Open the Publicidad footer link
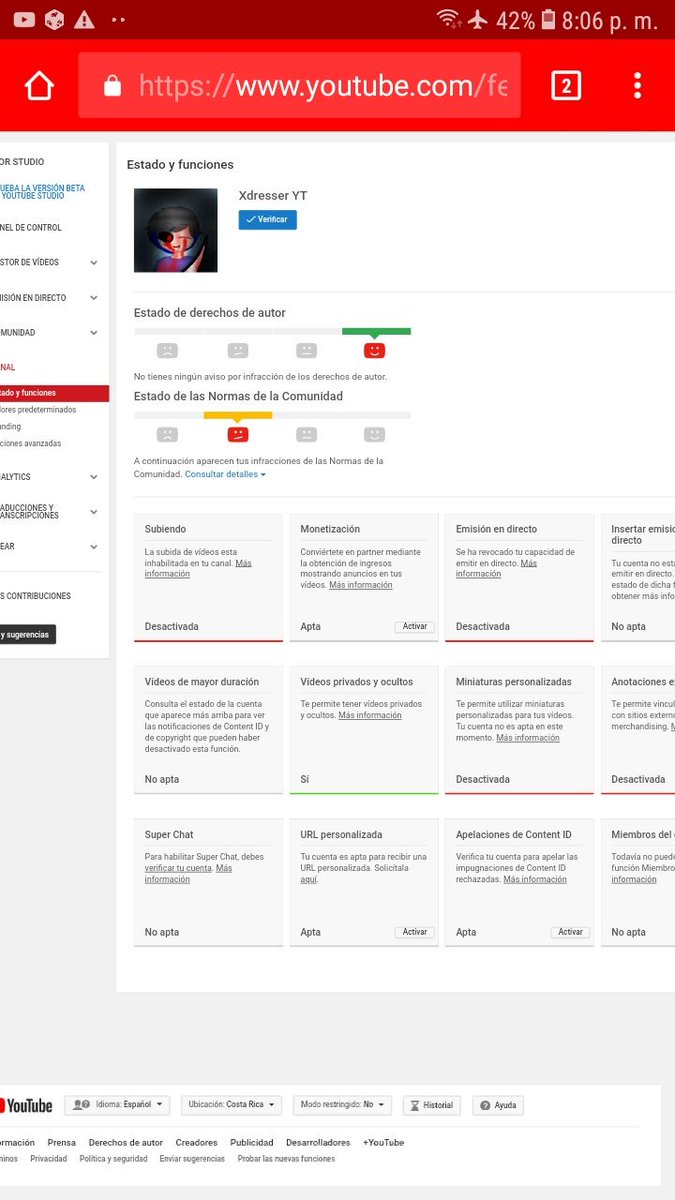Image resolution: width=675 pixels, height=1200 pixels. pyautogui.click(x=252, y=1142)
